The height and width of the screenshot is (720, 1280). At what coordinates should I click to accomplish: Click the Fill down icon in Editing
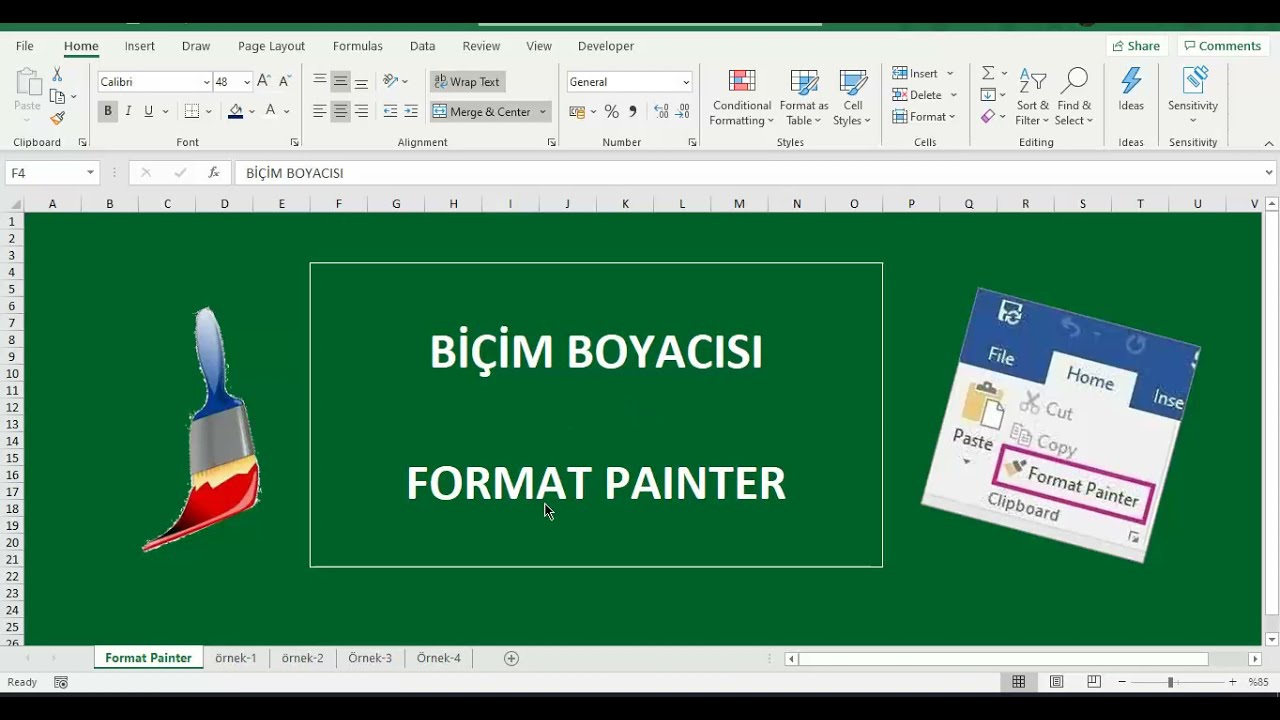coord(988,95)
